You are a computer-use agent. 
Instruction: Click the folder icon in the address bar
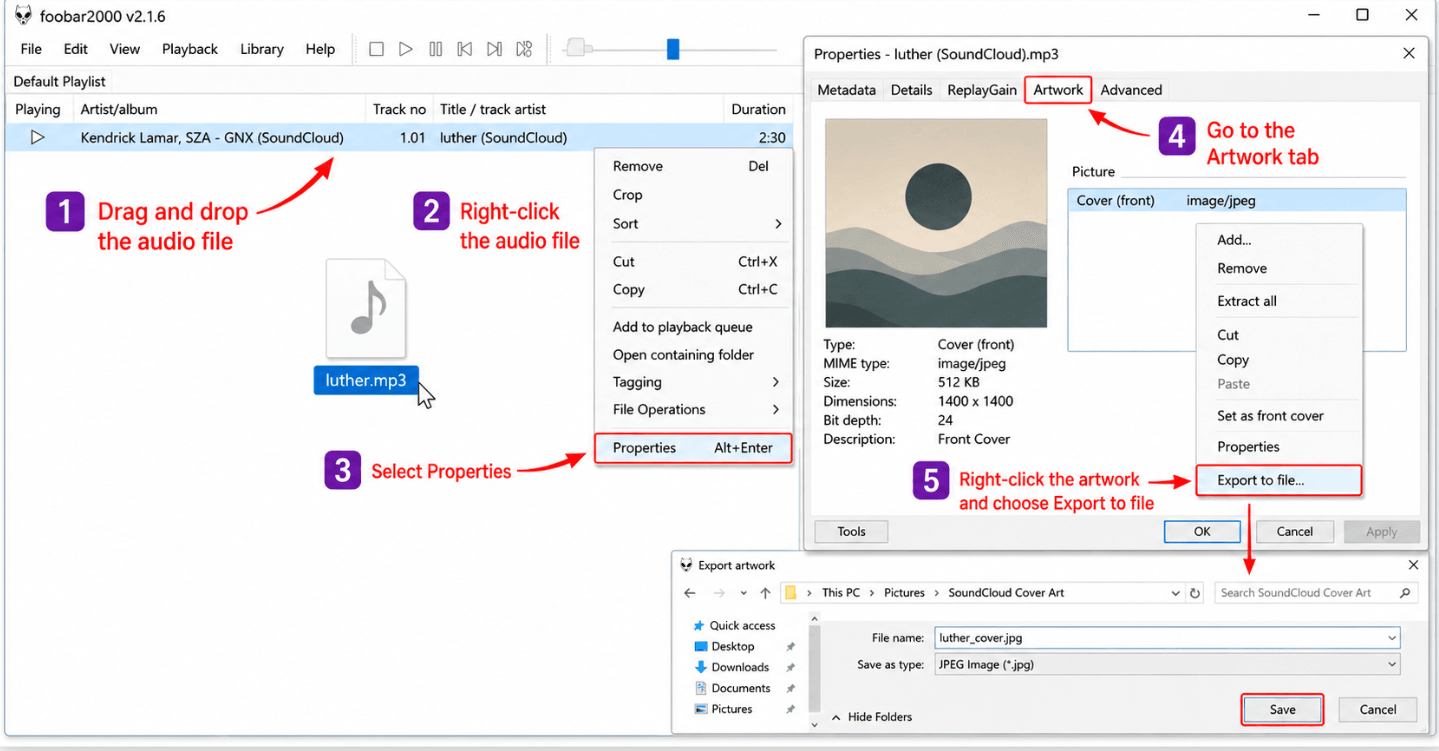pyautogui.click(x=790, y=593)
